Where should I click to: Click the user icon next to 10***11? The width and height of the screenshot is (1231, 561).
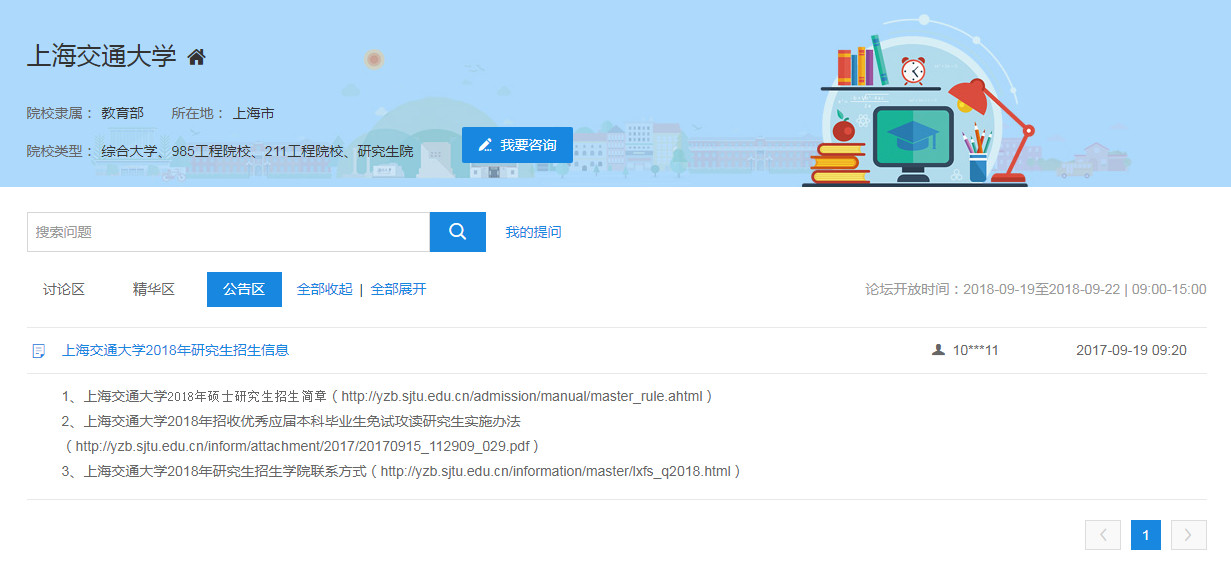point(938,350)
